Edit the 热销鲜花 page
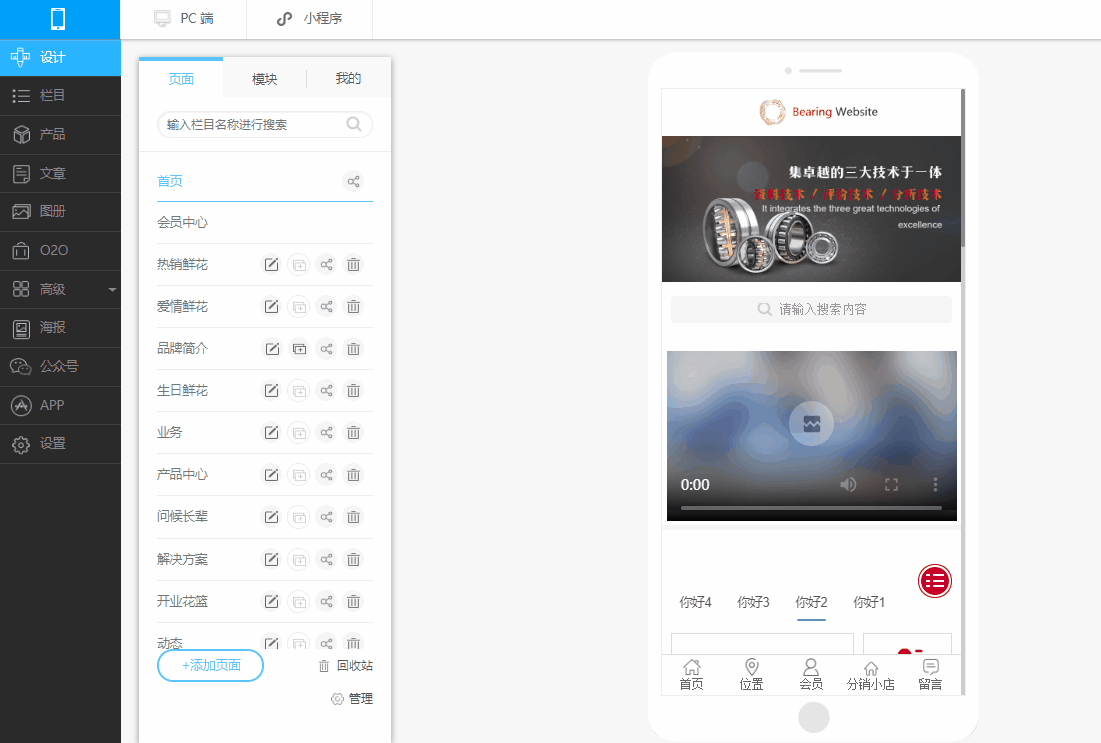 pos(271,265)
